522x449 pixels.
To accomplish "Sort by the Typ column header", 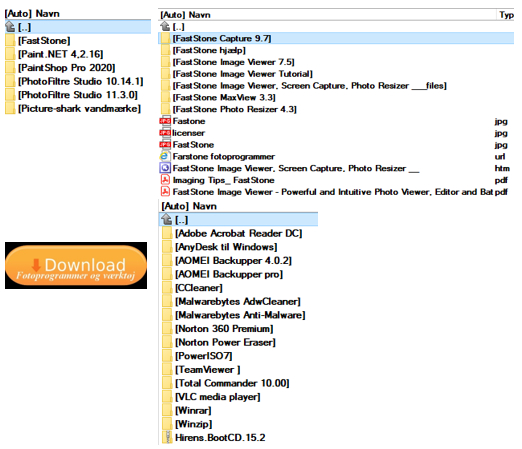I will tap(506, 15).
